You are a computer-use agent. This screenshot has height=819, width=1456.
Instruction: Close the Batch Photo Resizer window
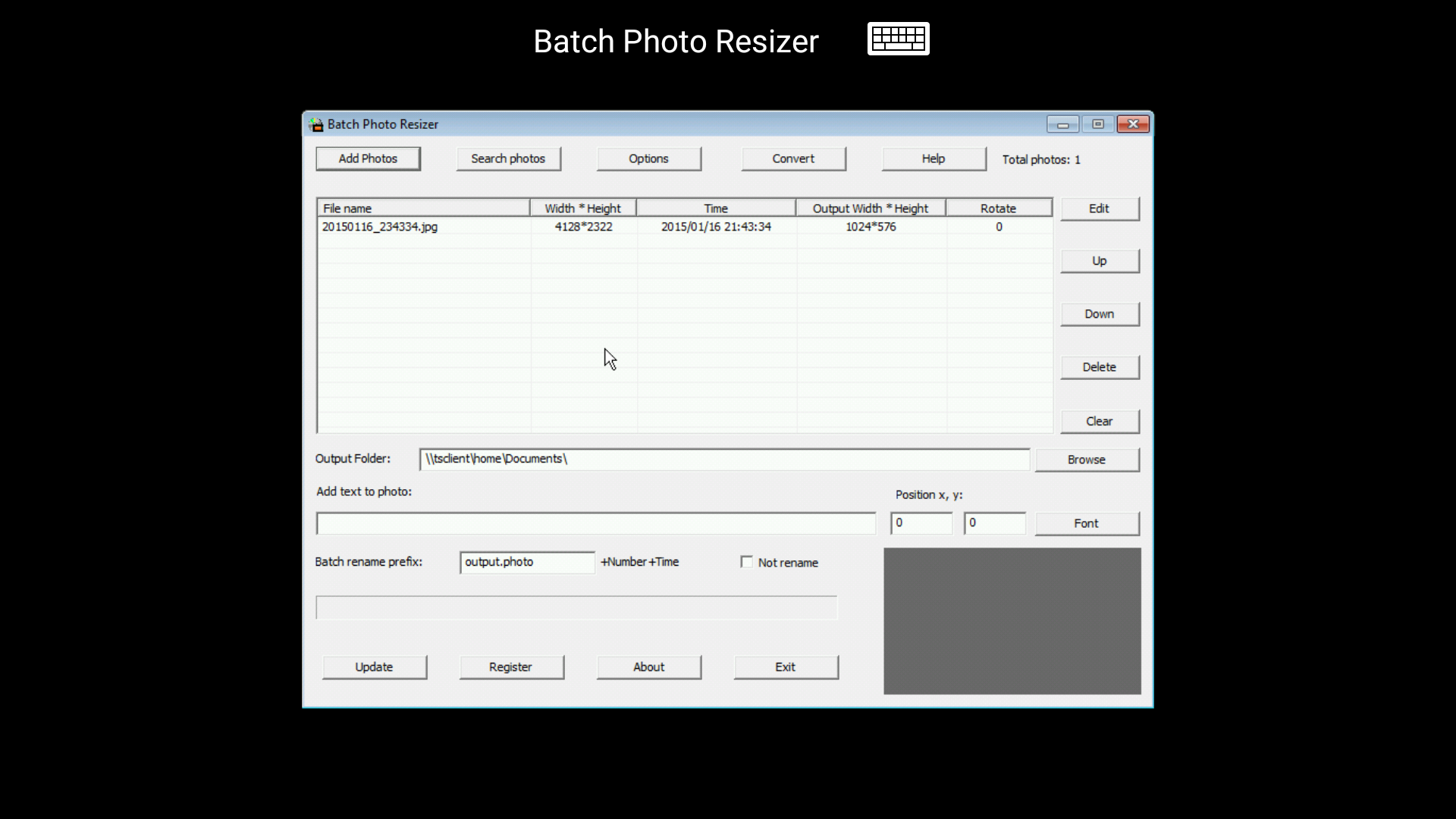[x=1133, y=124]
